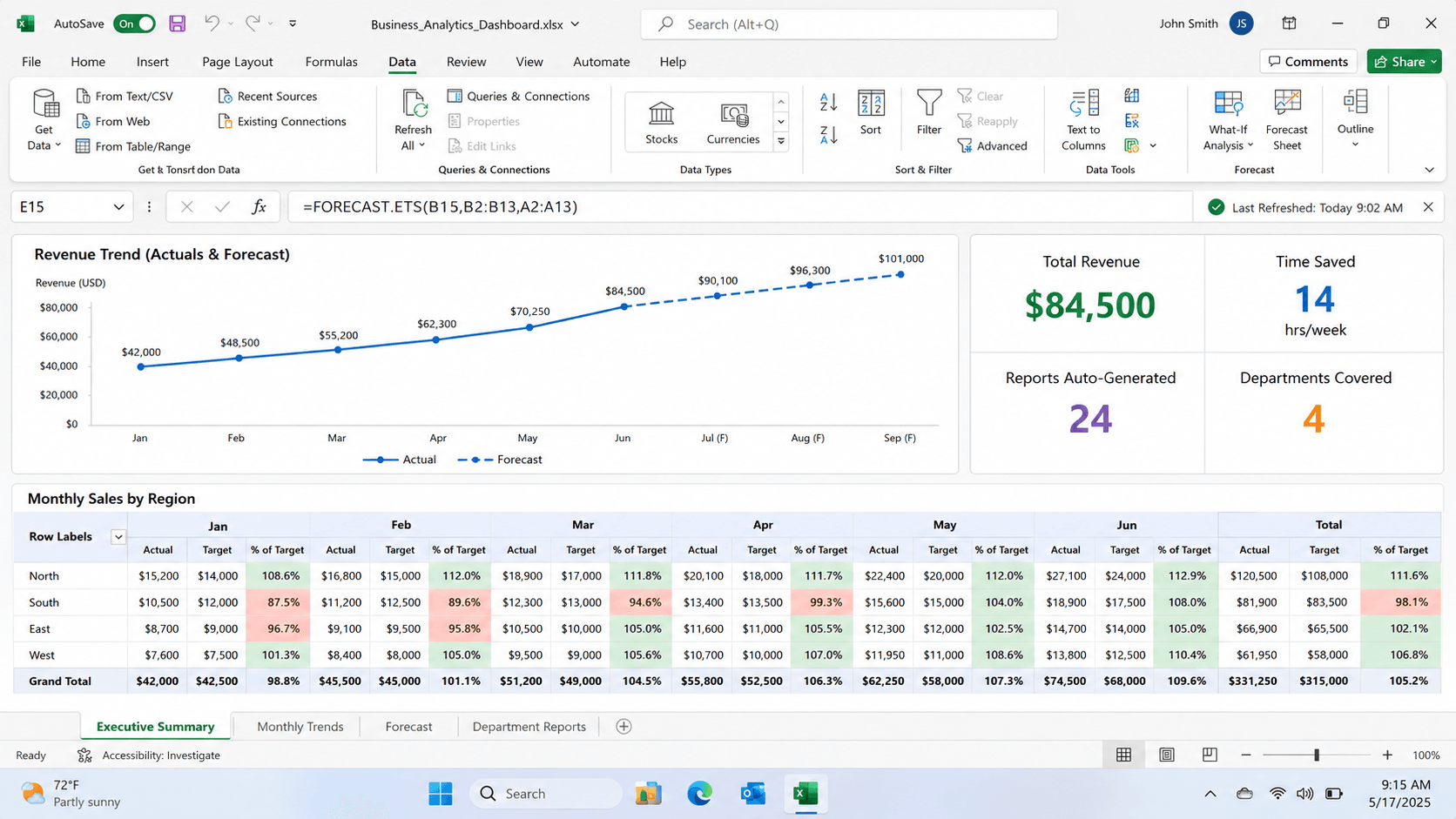Viewport: 1456px width, 819px height.
Task: Click Insert Function fx icon
Action: tap(260, 207)
